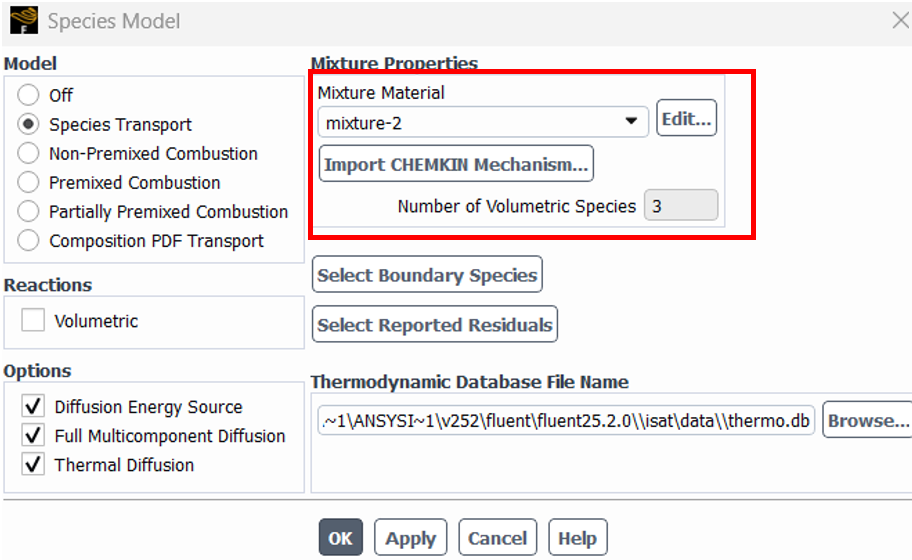Choose Premixed Combustion radio option
The height and width of the screenshot is (560, 912).
pos(28,182)
